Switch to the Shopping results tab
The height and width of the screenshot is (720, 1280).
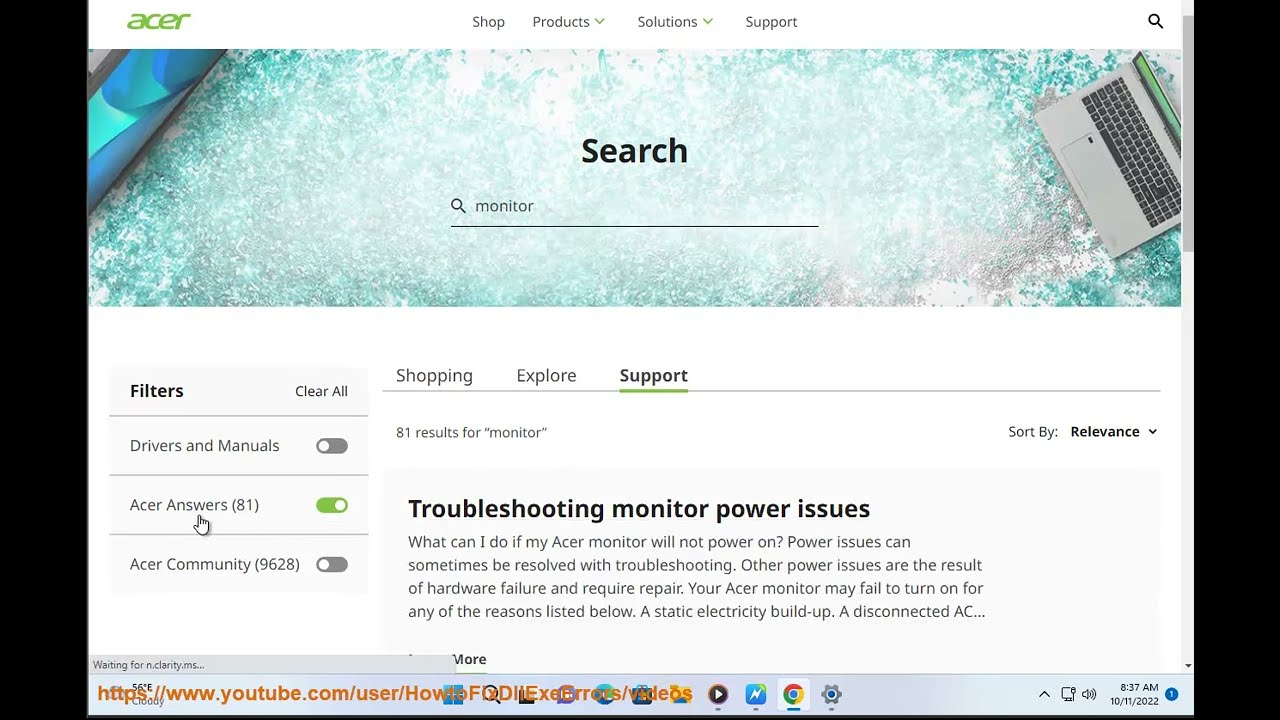click(x=434, y=375)
